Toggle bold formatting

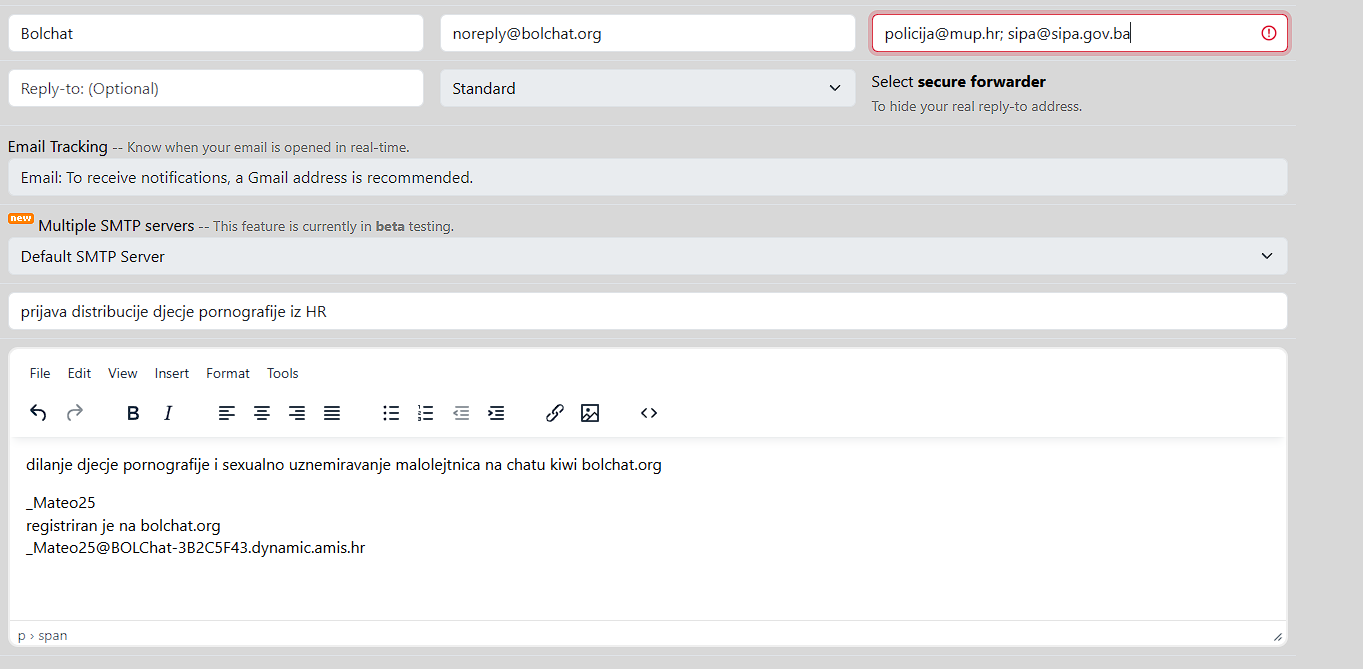pos(133,413)
